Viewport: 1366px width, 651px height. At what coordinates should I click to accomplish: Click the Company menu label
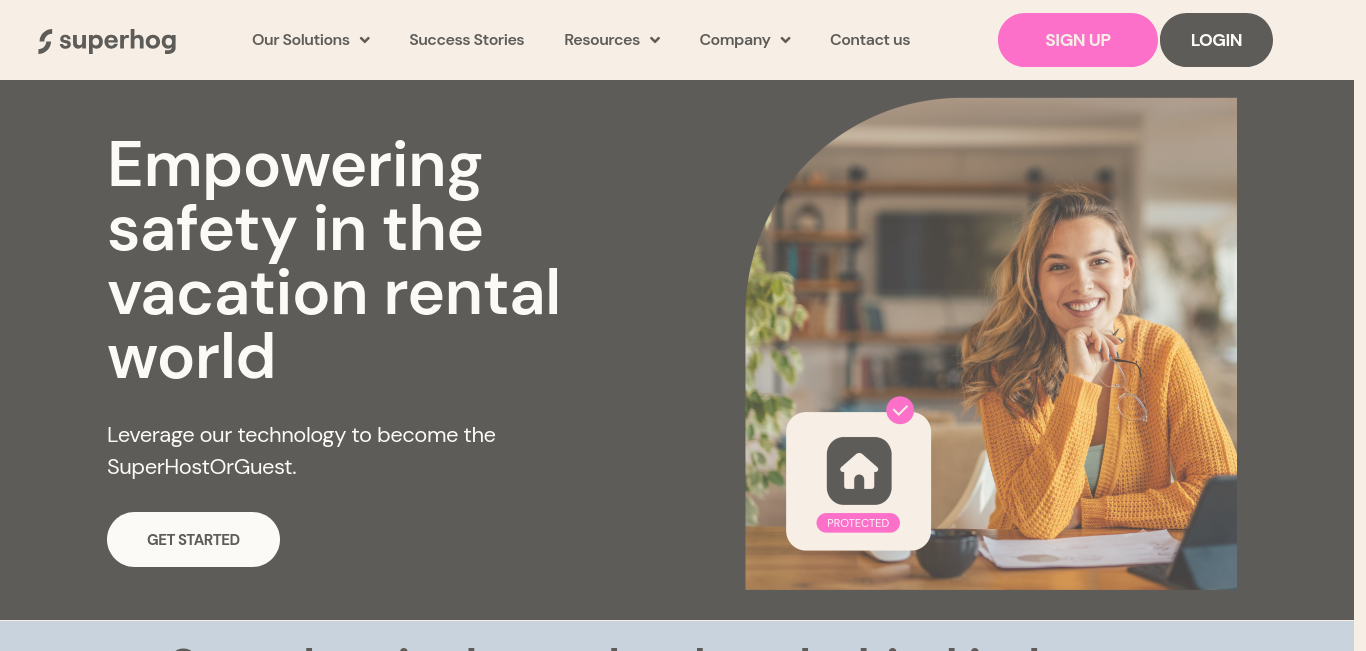pos(735,40)
